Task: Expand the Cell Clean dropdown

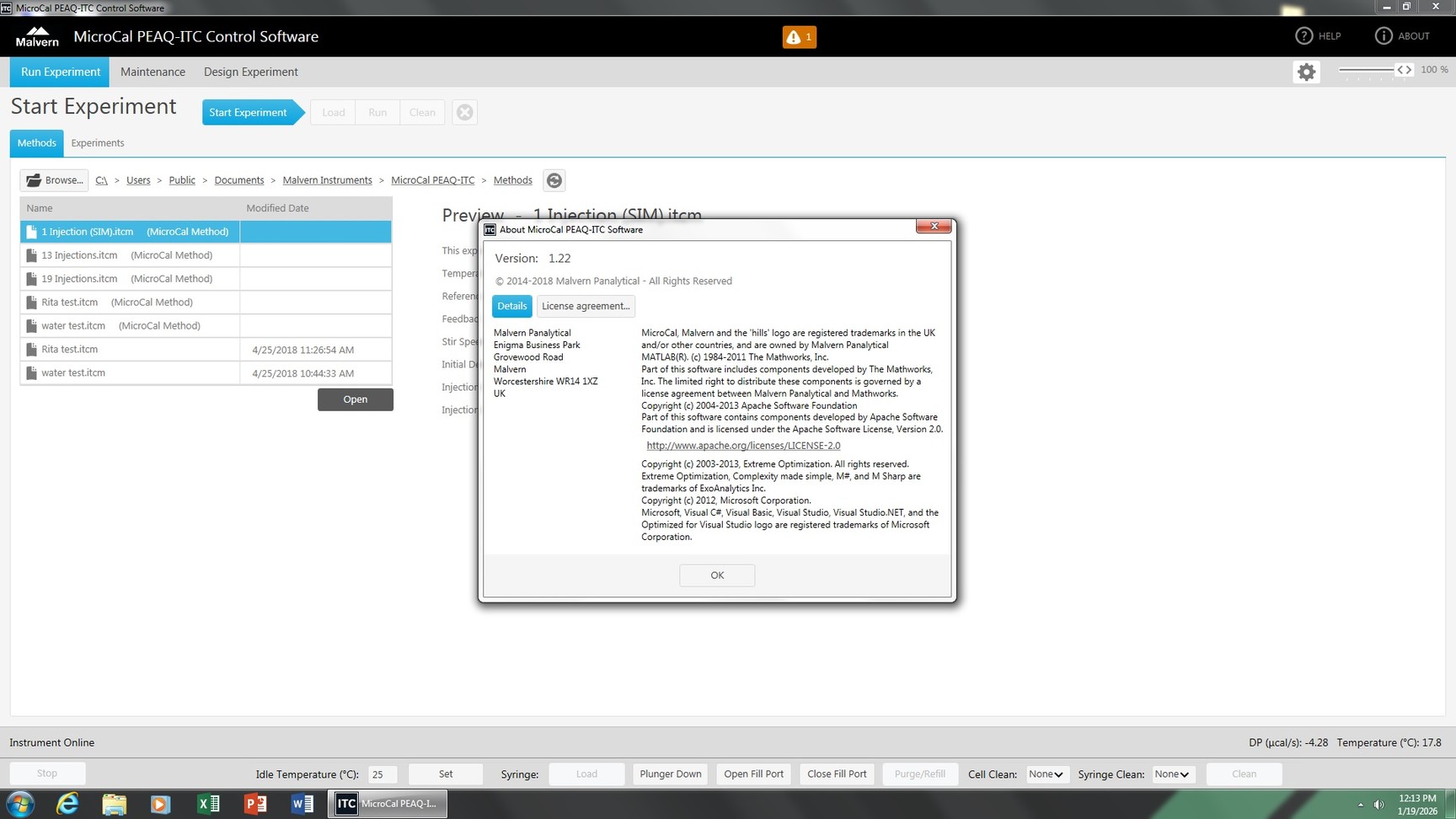Action: (1046, 774)
